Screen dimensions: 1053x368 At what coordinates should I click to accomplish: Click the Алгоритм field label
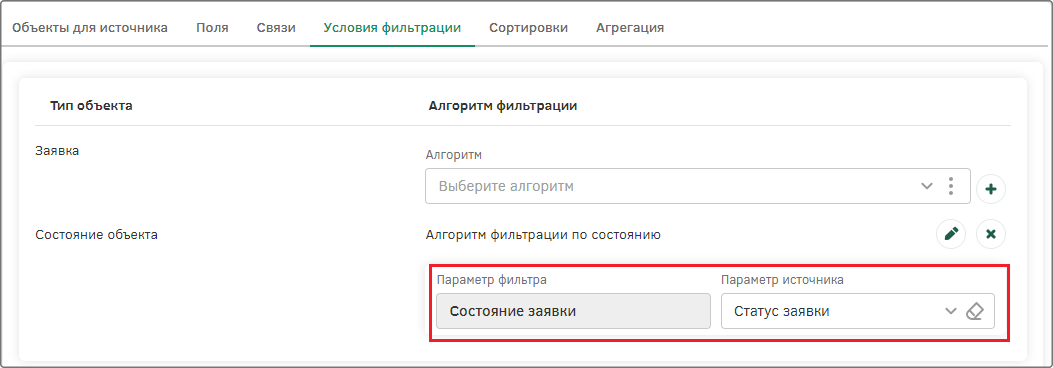pos(454,155)
